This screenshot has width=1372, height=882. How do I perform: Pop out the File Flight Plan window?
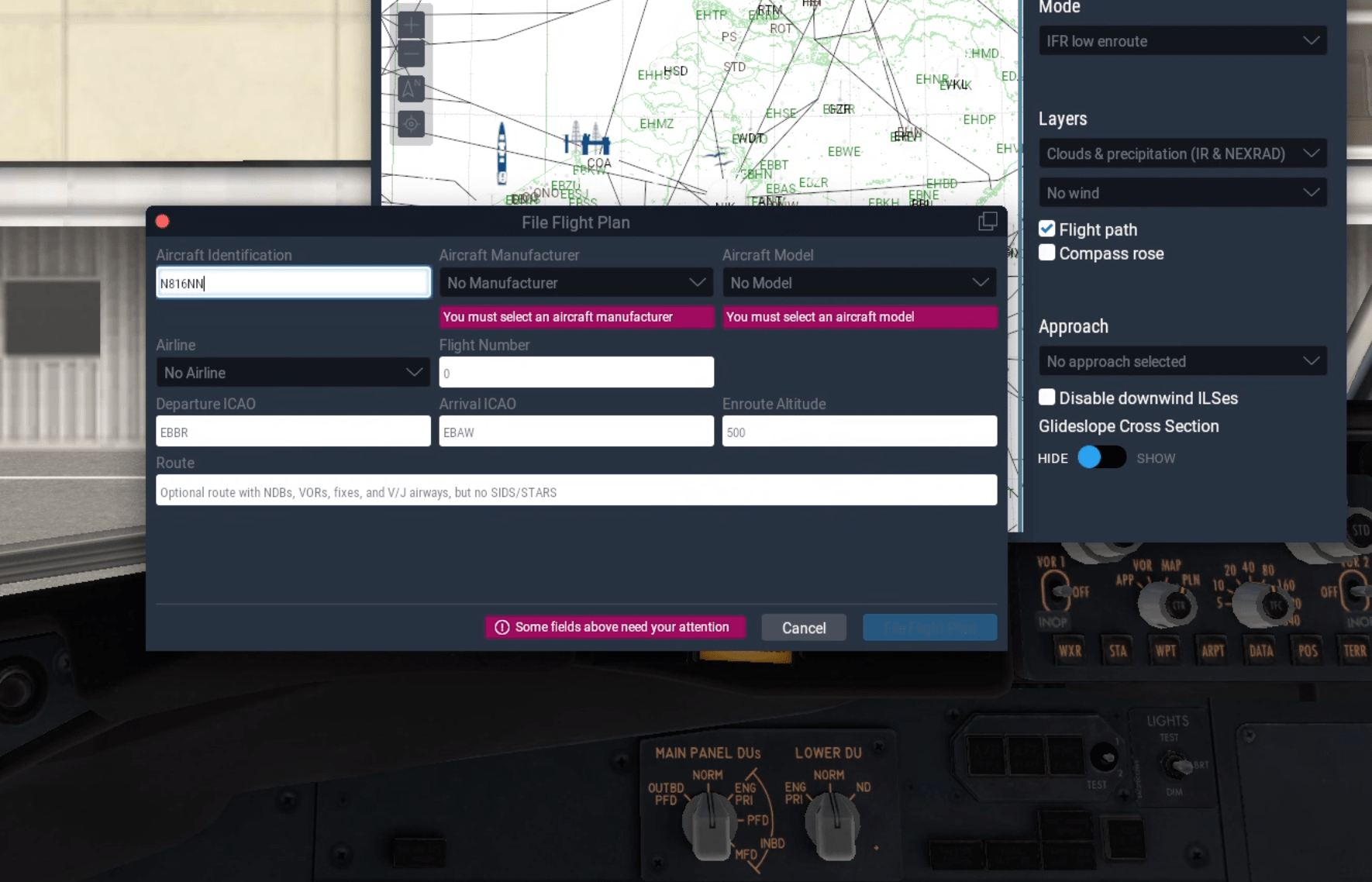tap(988, 221)
